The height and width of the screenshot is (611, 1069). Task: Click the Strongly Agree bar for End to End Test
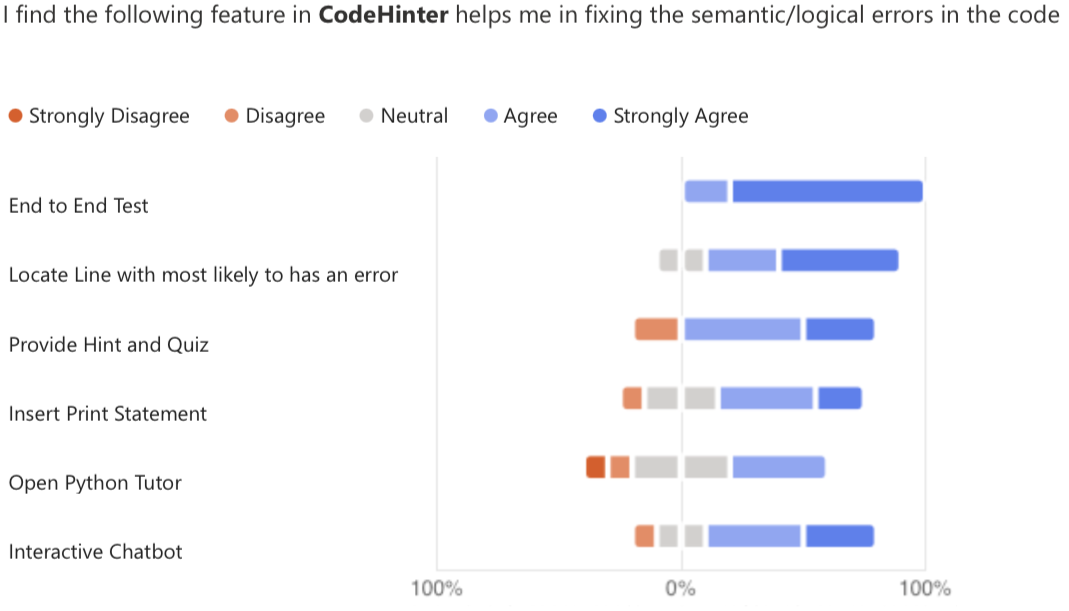coord(827,191)
